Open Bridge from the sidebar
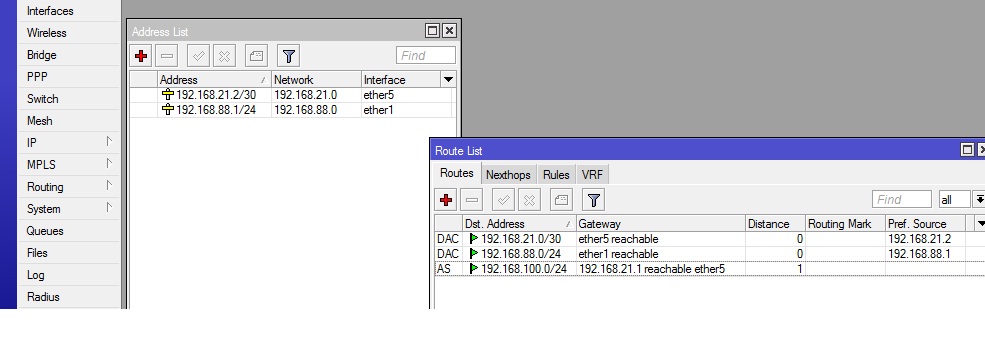This screenshot has width=985, height=360. (68, 55)
